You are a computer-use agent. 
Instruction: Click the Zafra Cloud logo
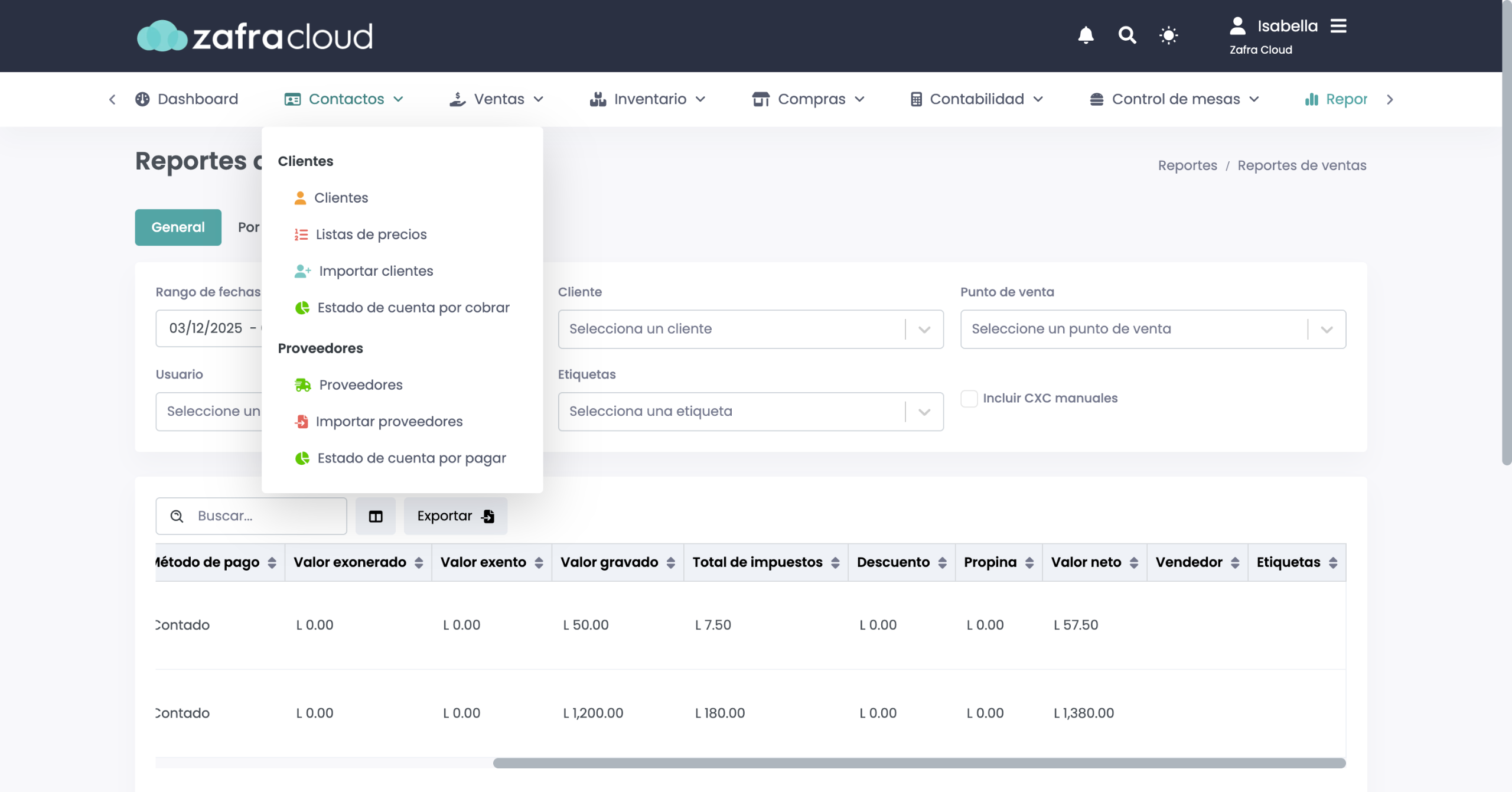tap(255, 36)
